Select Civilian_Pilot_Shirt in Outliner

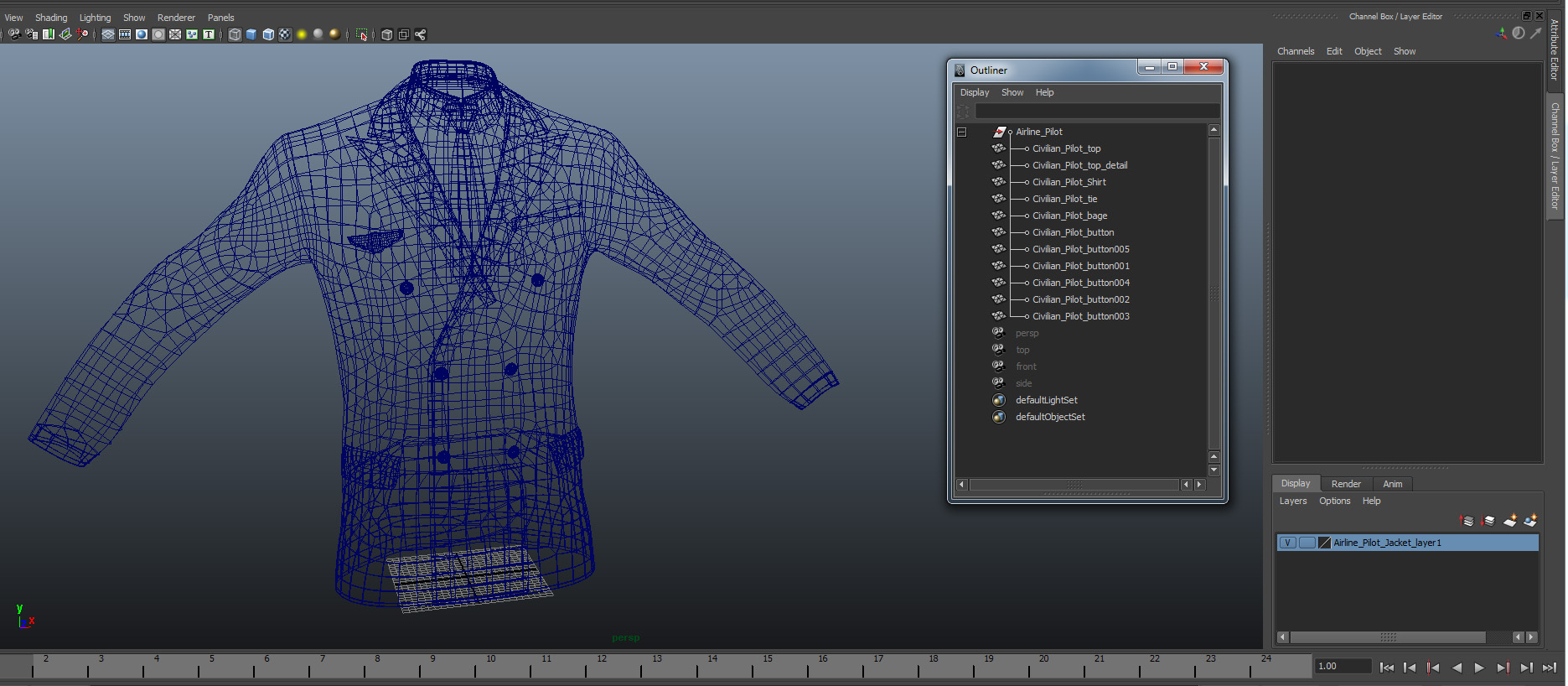(1069, 182)
